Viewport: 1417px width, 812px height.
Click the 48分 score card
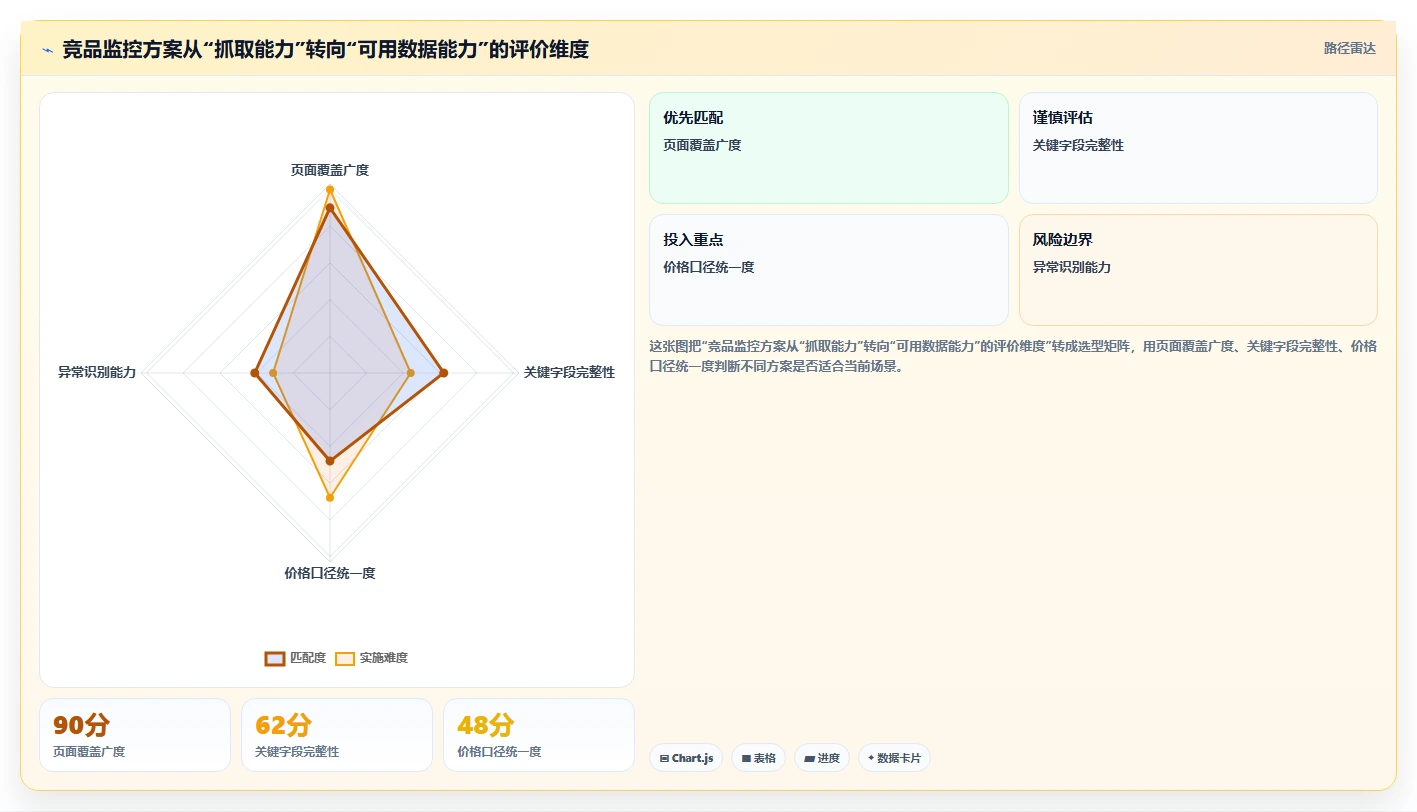pos(539,735)
